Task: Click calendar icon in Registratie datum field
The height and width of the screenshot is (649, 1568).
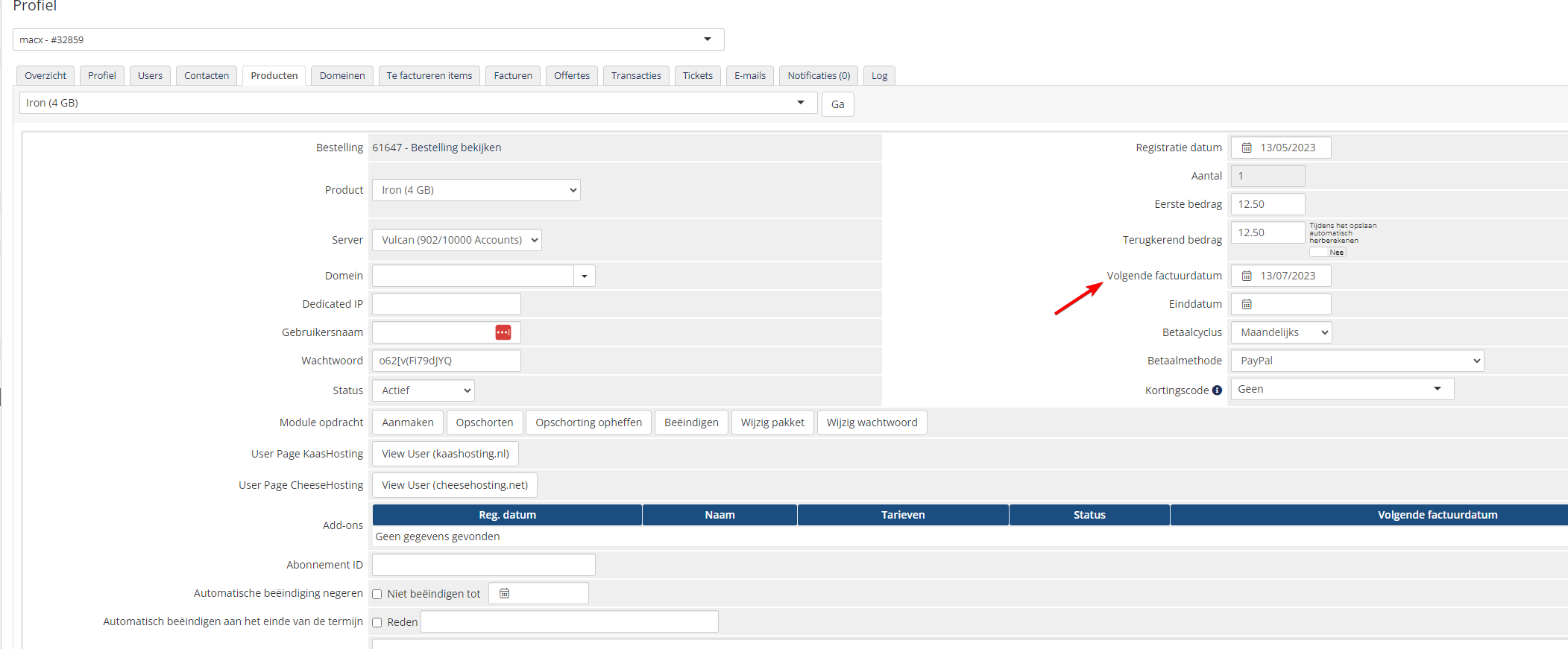Action: [1246, 148]
